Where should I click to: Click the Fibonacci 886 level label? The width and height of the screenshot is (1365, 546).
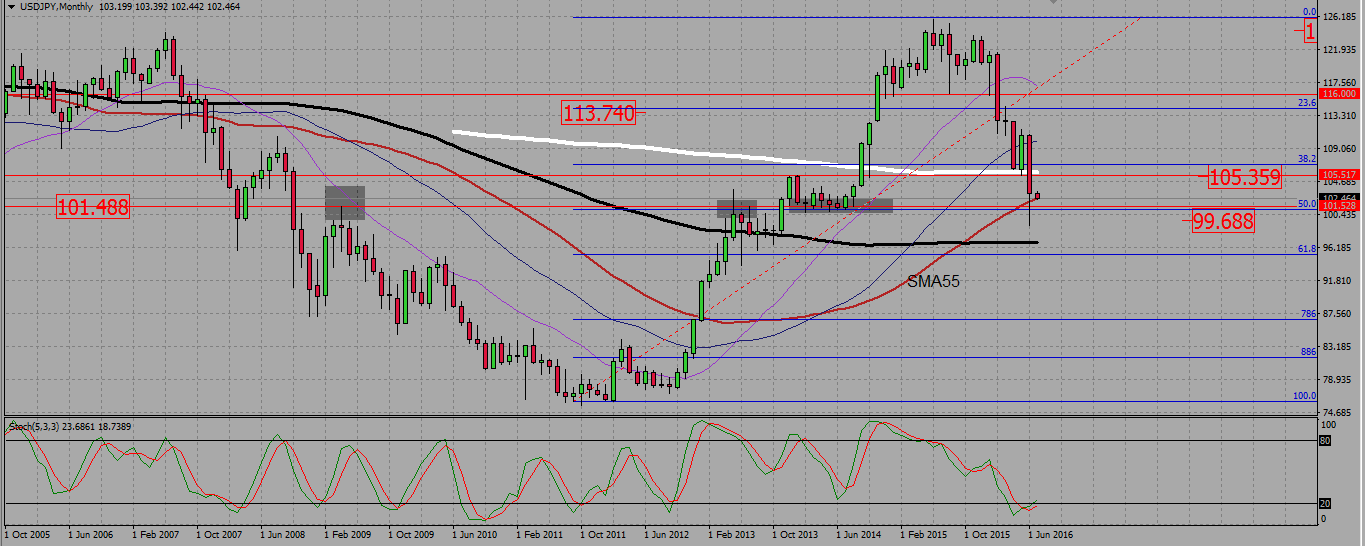pos(1308,351)
